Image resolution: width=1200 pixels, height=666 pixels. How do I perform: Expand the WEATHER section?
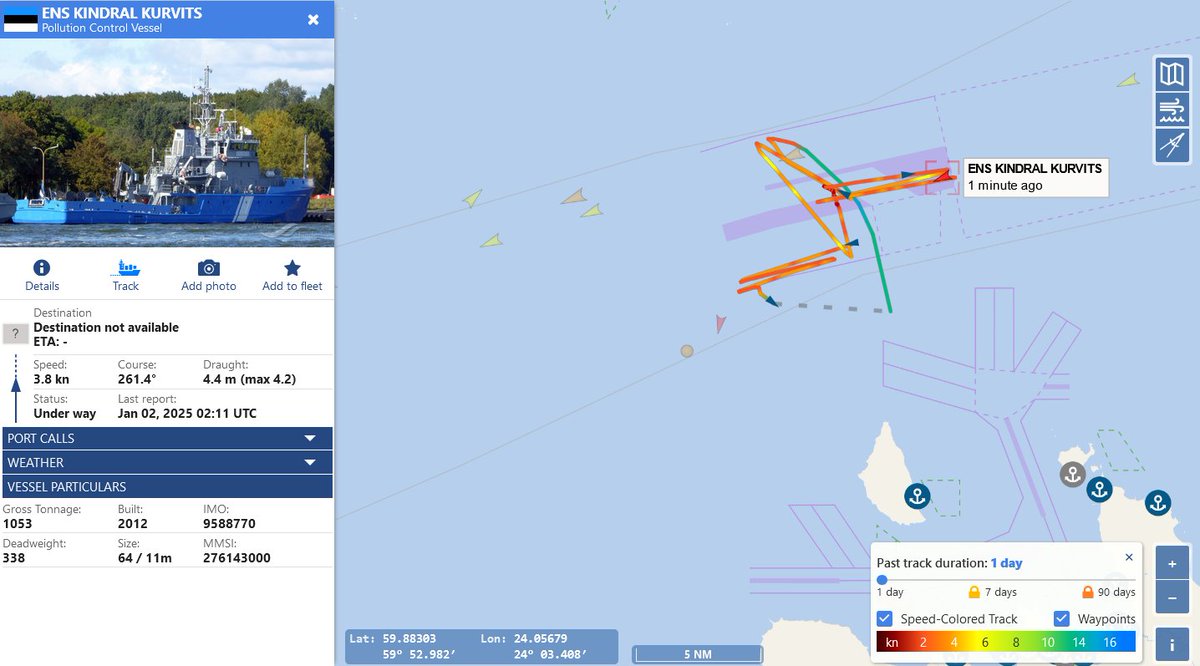[x=167, y=462]
